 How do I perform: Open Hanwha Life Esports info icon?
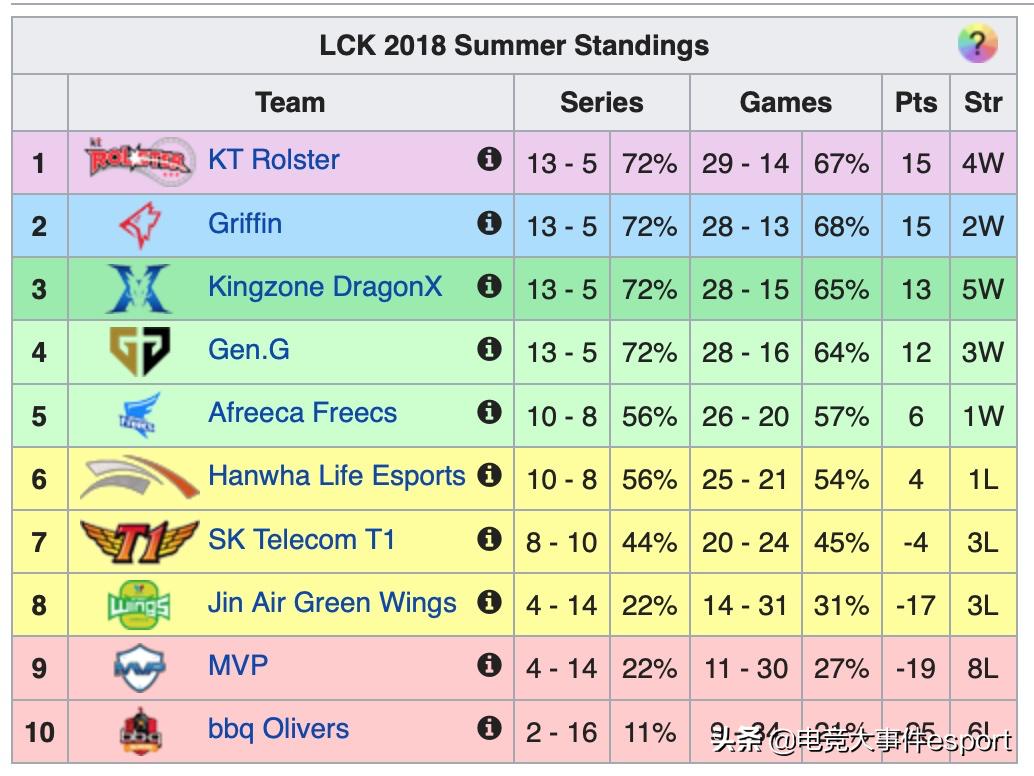pos(489,475)
